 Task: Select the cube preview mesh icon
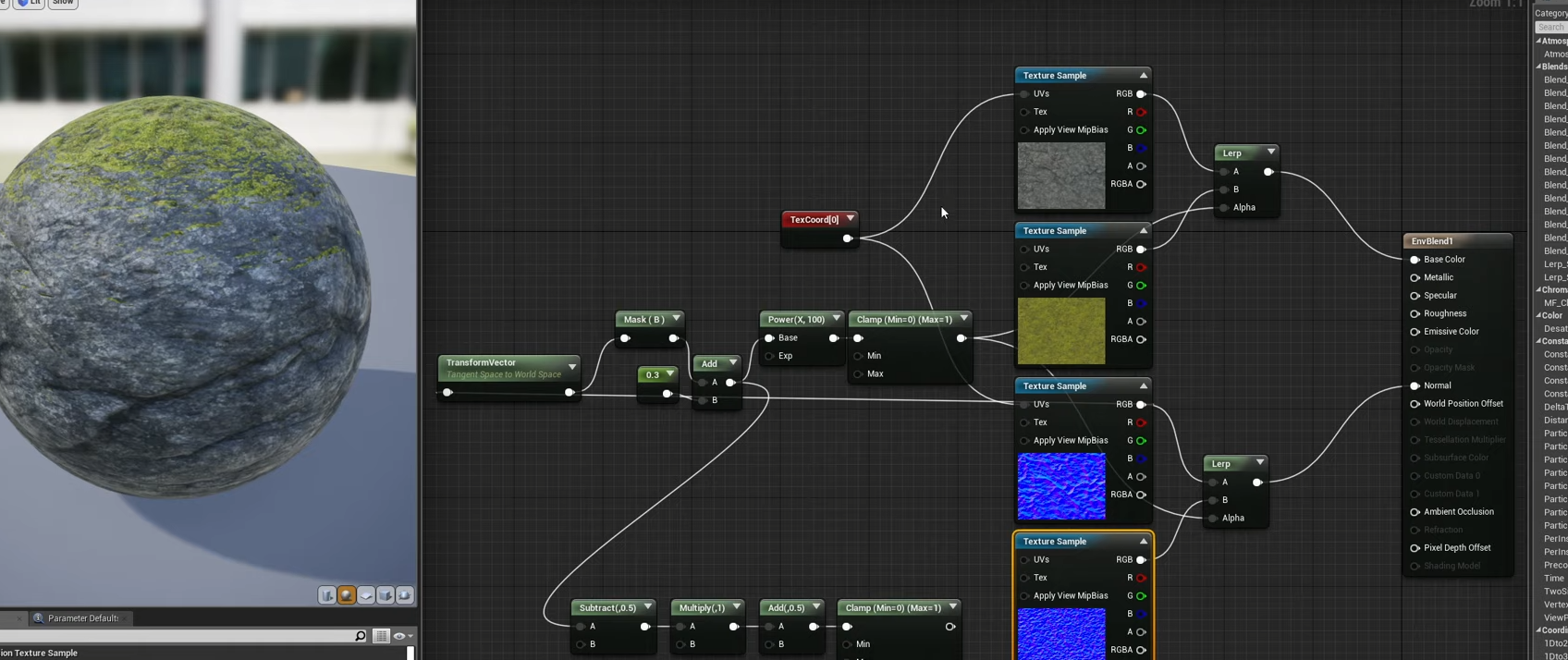tap(386, 595)
